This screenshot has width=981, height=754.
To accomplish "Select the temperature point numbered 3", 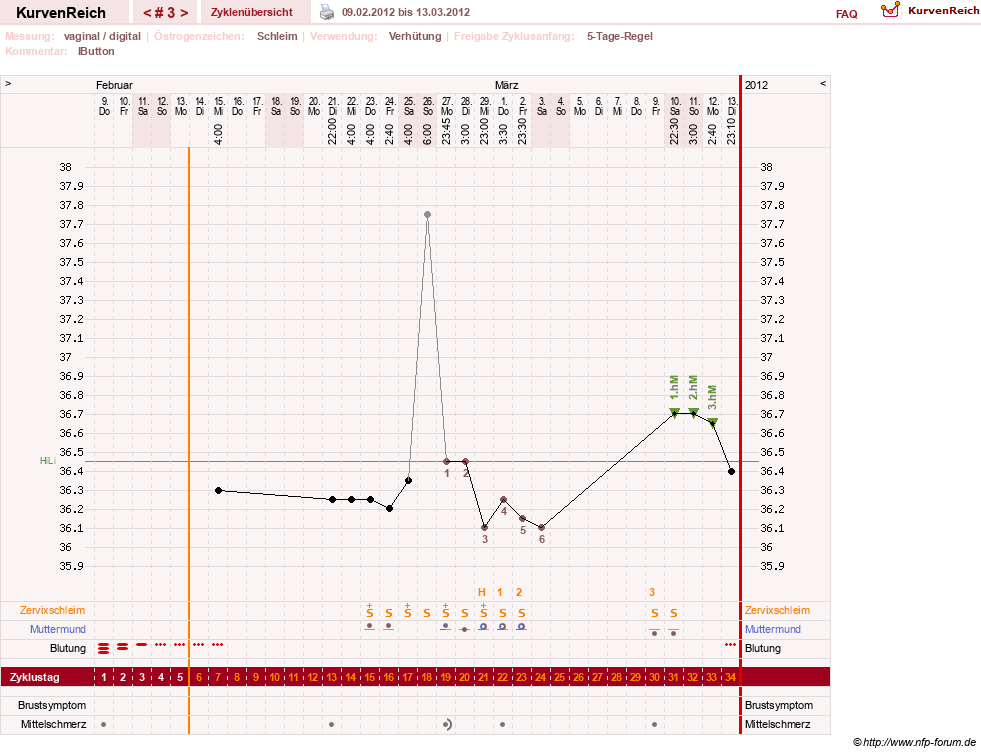I will (x=484, y=528).
